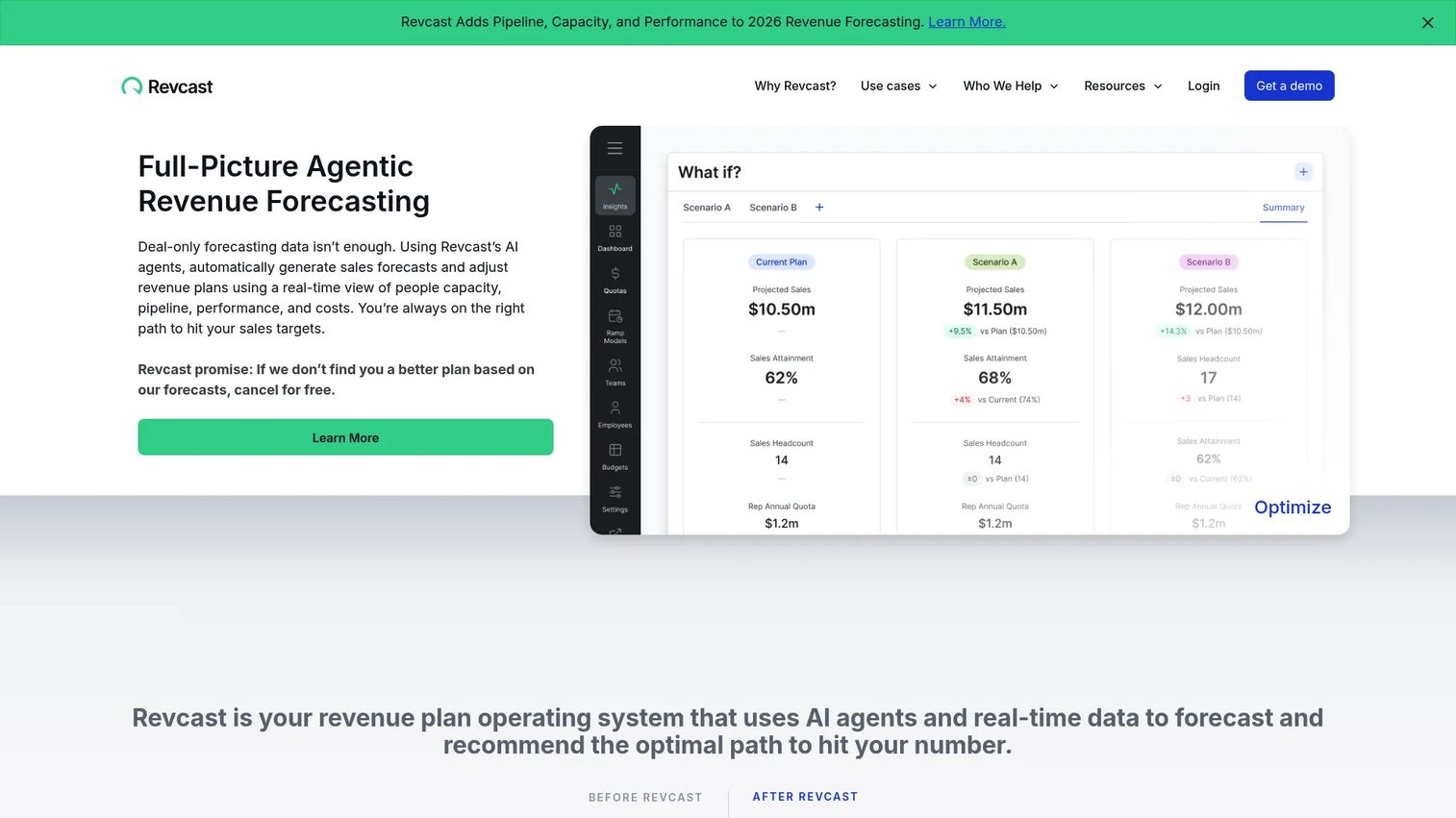Click the Revcast logo
The width and height of the screenshot is (1456, 818).
pyautogui.click(x=167, y=87)
